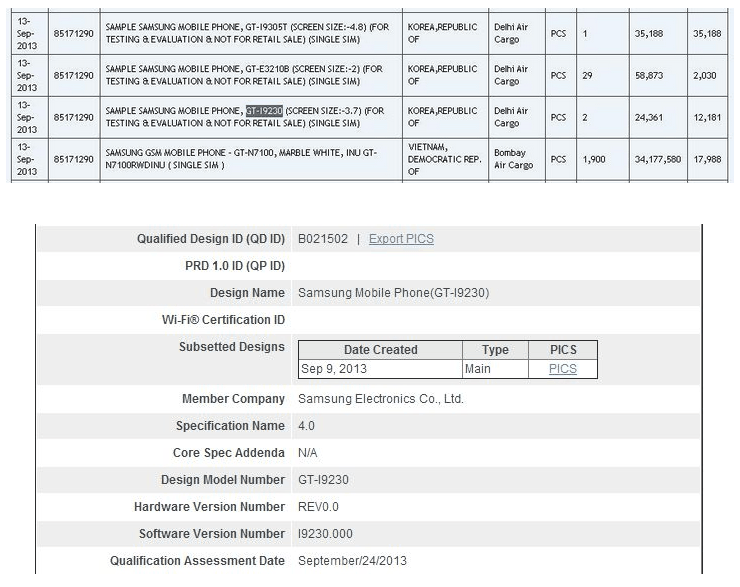
Task: Click the PICS column header
Action: tap(563, 350)
